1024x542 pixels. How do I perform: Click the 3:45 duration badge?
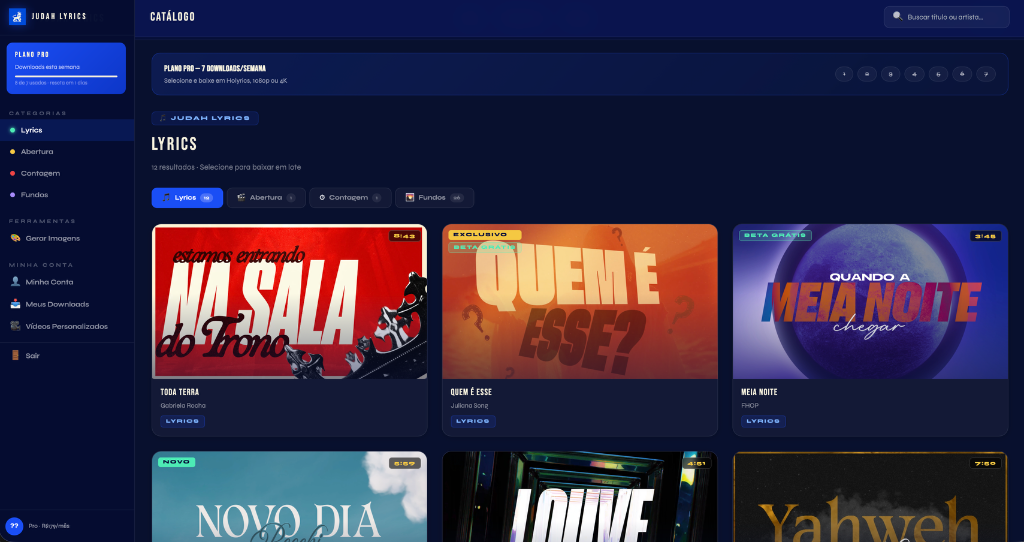click(x=985, y=236)
